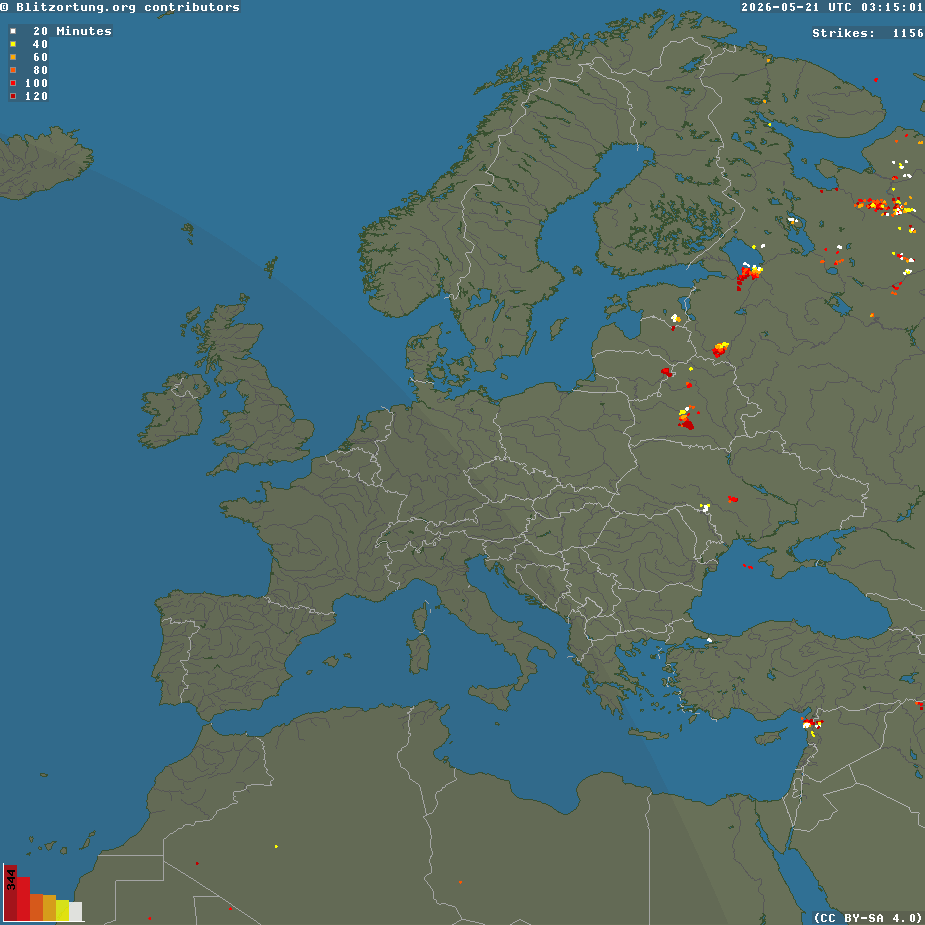
Task: Click the dark red histogram bar labeled 344
Action: pyautogui.click(x=10, y=893)
